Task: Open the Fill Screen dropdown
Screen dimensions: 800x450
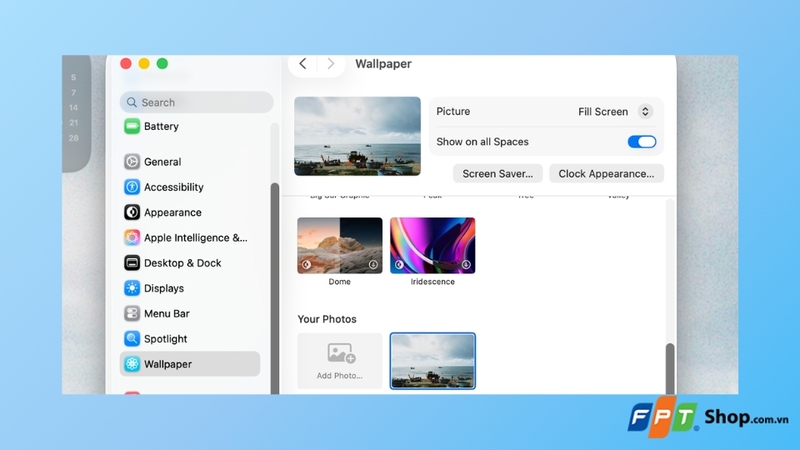Action: 615,111
